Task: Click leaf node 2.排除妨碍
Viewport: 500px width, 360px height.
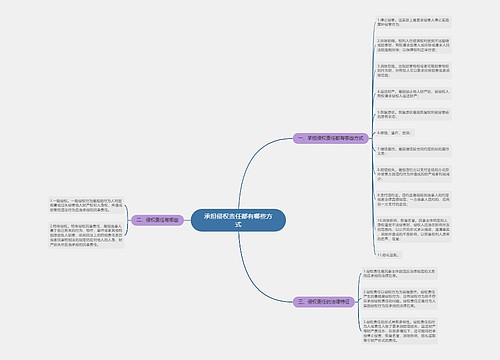Action: coord(413,45)
